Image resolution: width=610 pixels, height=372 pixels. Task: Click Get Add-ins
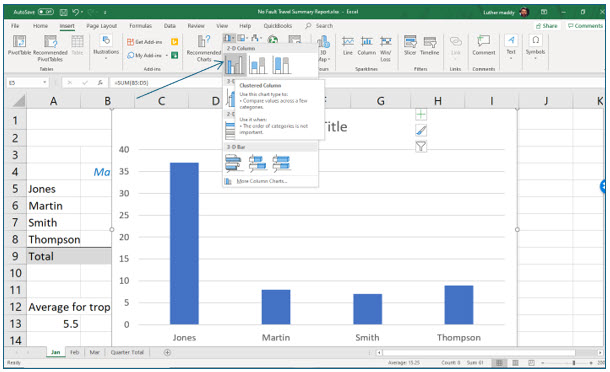click(x=145, y=42)
